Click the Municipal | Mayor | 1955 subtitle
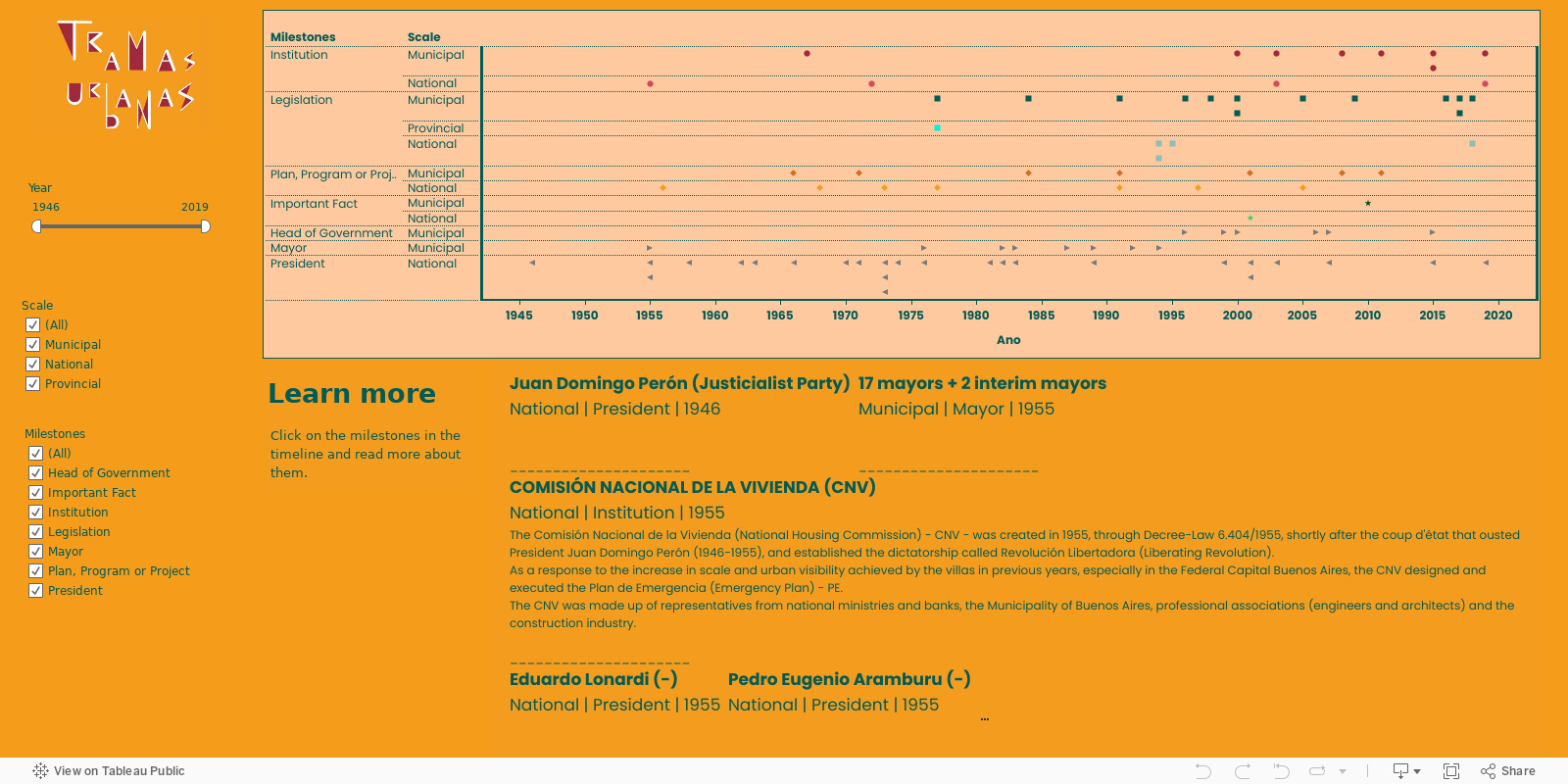1568x784 pixels. (x=956, y=409)
